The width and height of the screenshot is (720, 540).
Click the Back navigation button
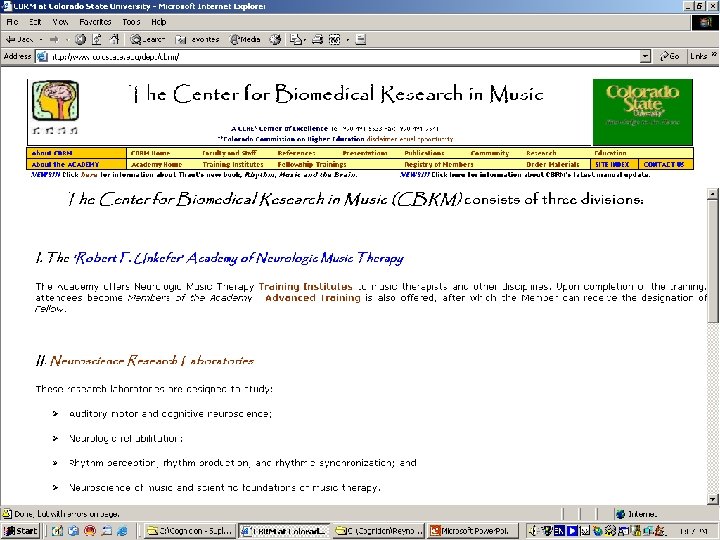tap(19, 39)
